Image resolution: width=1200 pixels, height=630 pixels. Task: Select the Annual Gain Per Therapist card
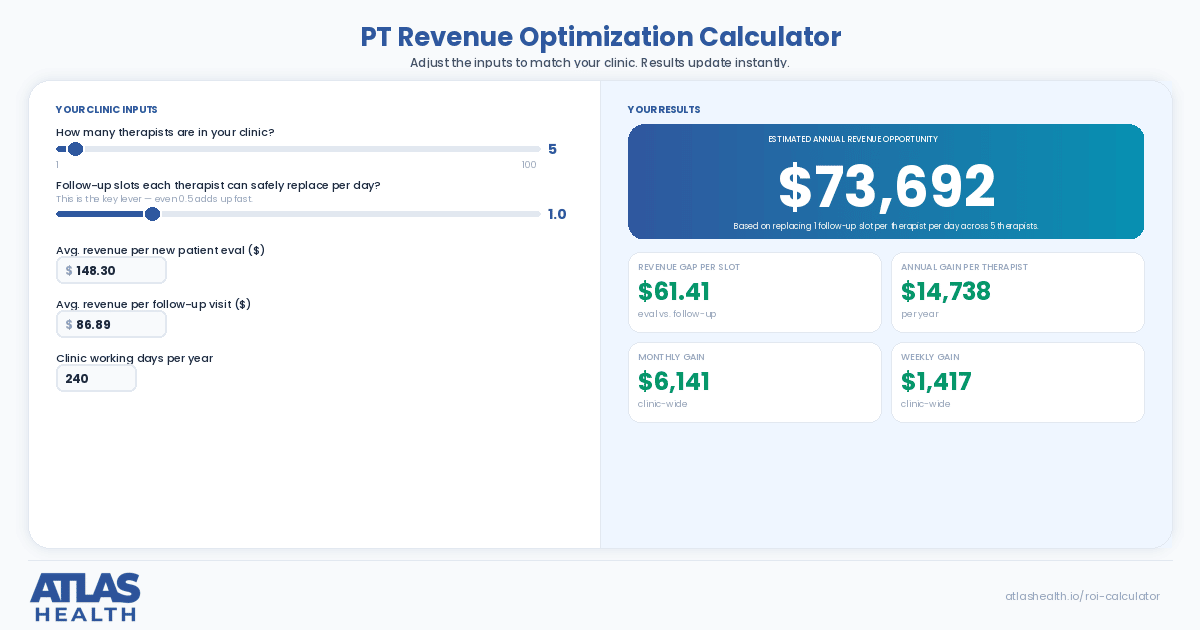click(x=1018, y=292)
